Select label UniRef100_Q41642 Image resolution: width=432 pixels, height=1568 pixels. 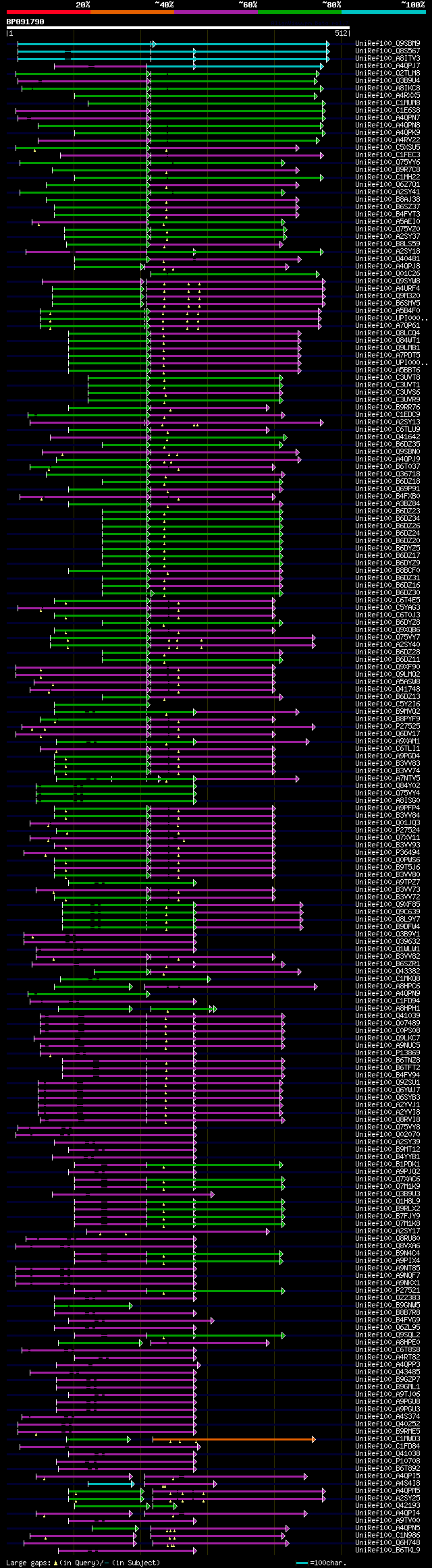coord(387,437)
